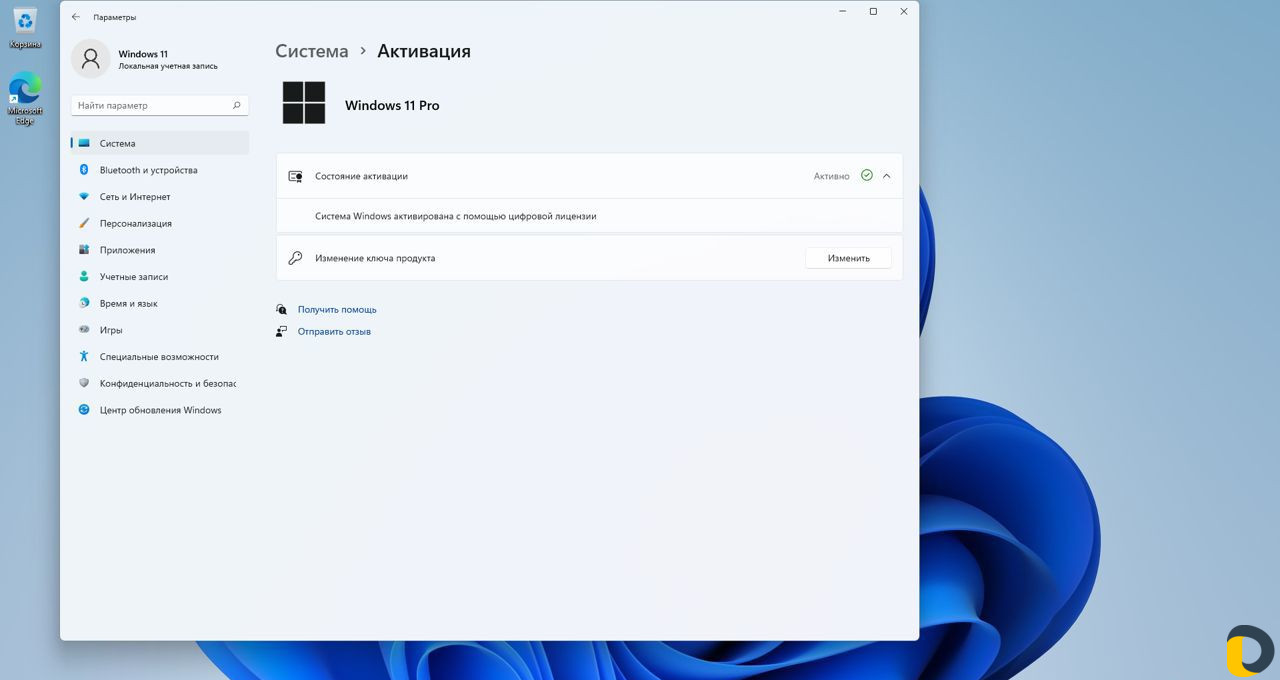
Task: Minimize the Параметры window
Action: point(842,12)
